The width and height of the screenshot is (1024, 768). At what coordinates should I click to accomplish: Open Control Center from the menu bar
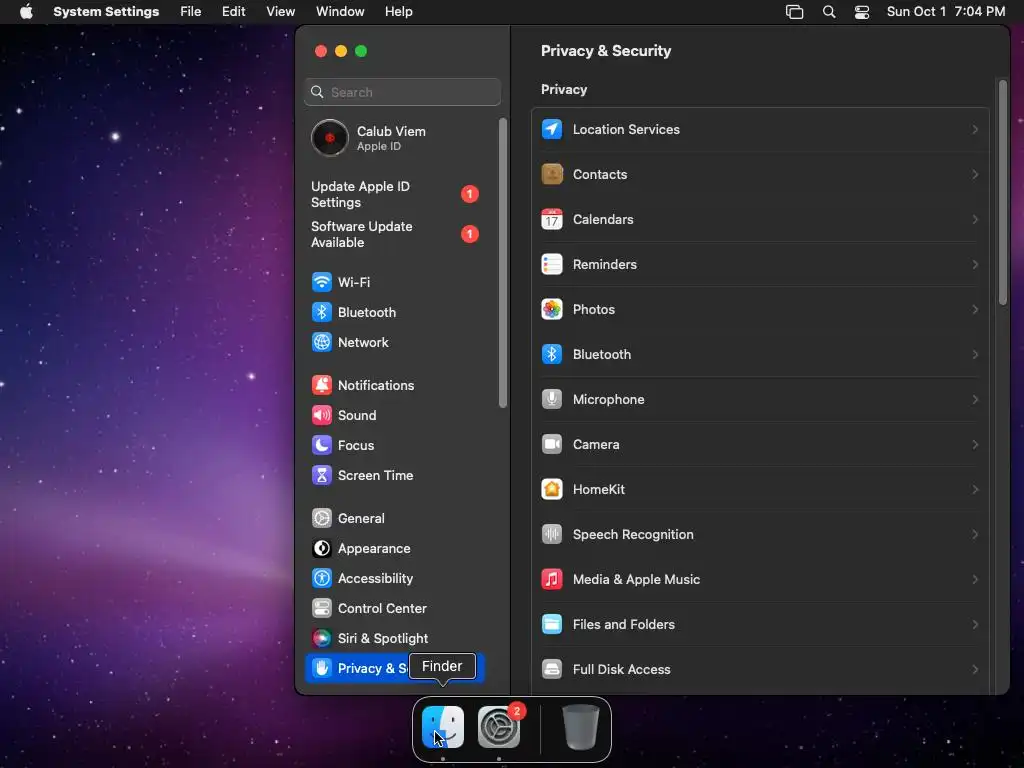[862, 12]
